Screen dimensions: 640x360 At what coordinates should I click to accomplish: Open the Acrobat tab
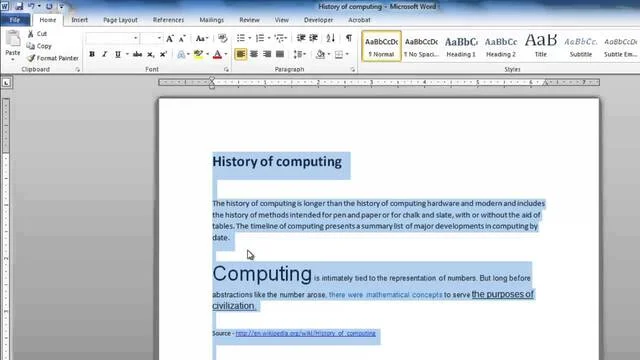(x=359, y=20)
